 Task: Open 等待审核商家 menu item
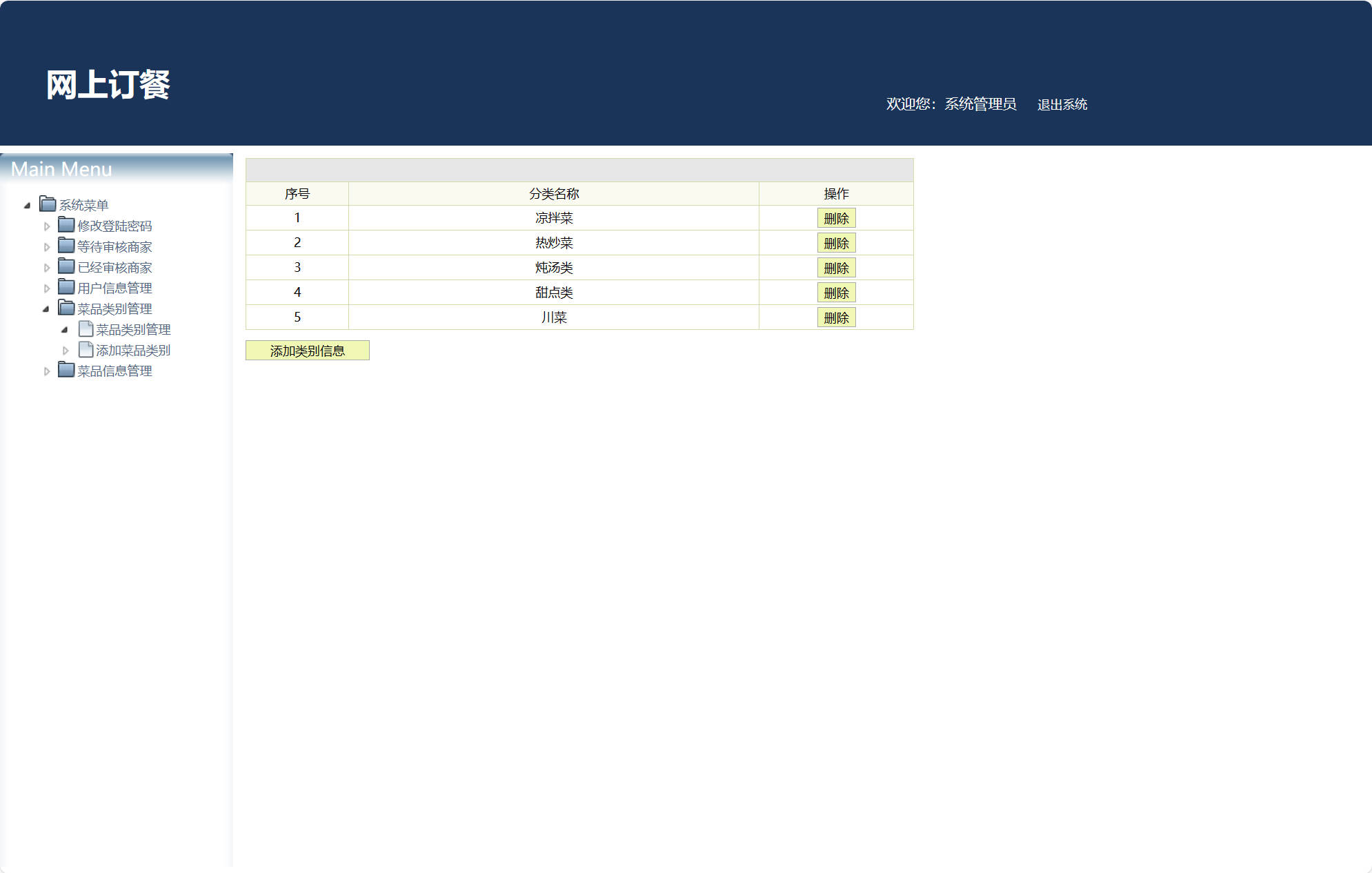pos(115,247)
